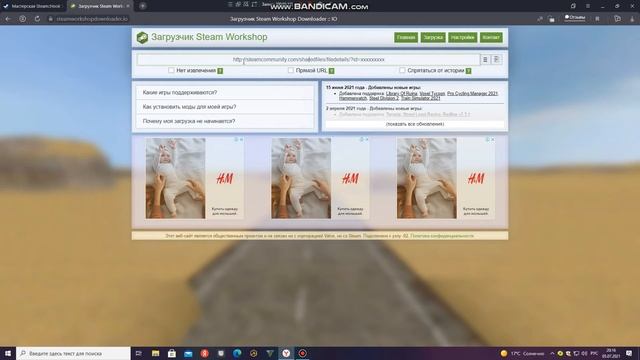Screen dimensions: 640x360
Task: Open the Train Simulator 2021 link
Action: (x=420, y=98)
